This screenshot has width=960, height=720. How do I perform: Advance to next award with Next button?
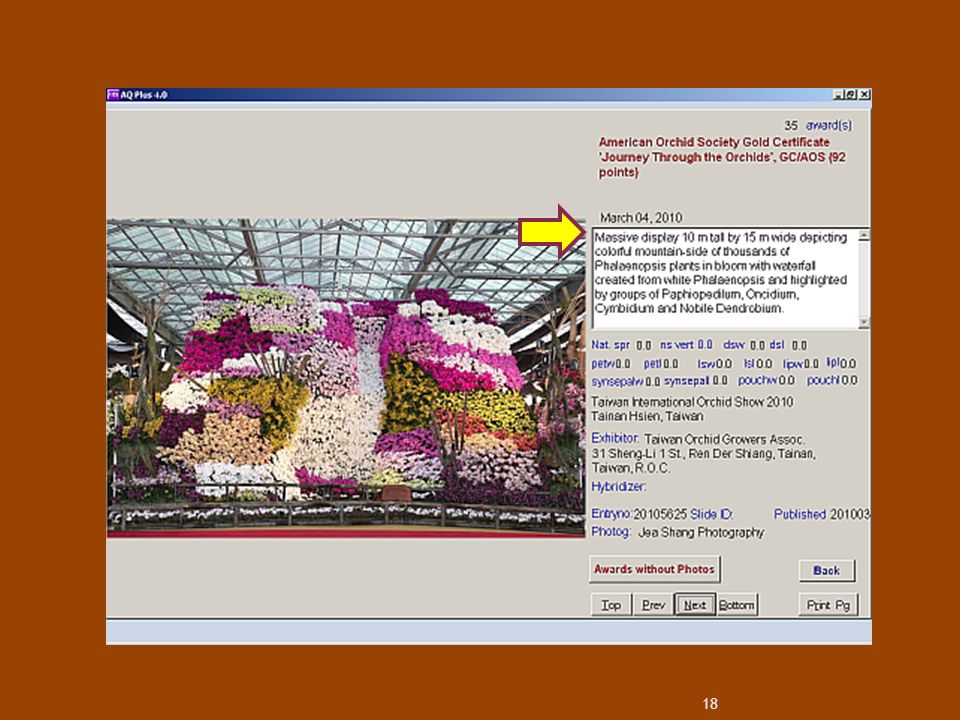click(x=695, y=605)
